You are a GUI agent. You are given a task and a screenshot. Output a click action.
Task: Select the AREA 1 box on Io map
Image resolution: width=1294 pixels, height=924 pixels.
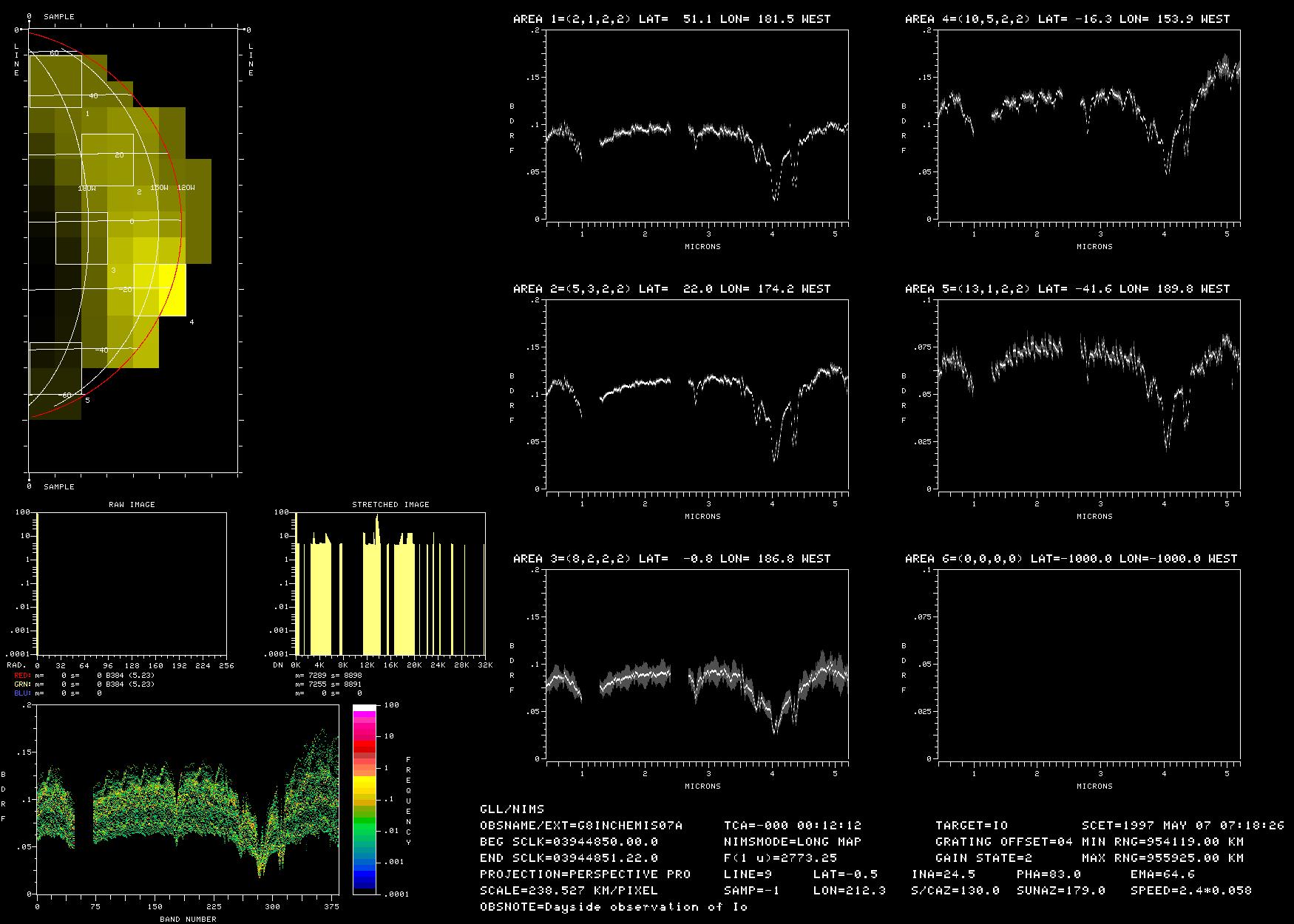pyautogui.click(x=55, y=81)
